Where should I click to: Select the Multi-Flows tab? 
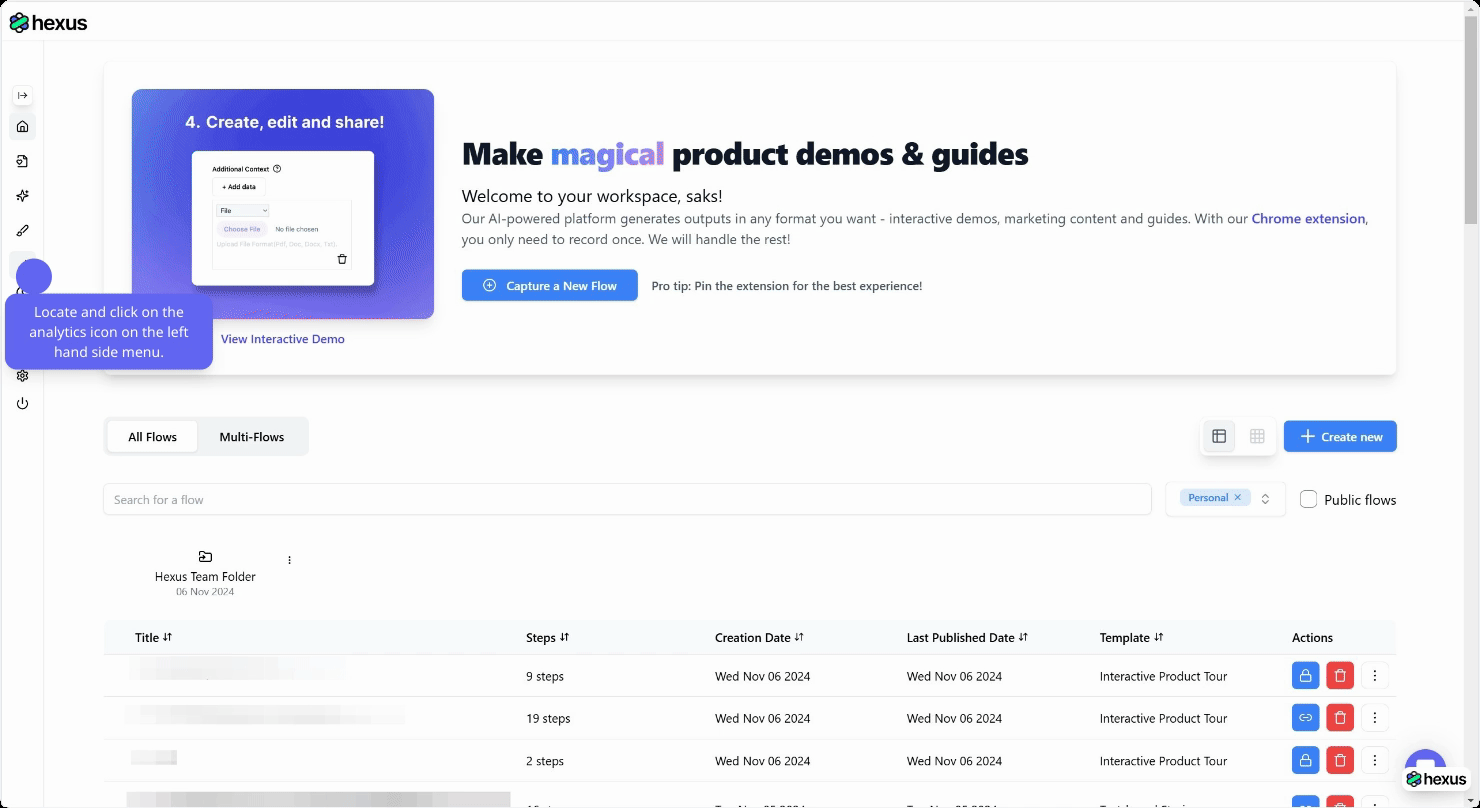pyautogui.click(x=252, y=437)
